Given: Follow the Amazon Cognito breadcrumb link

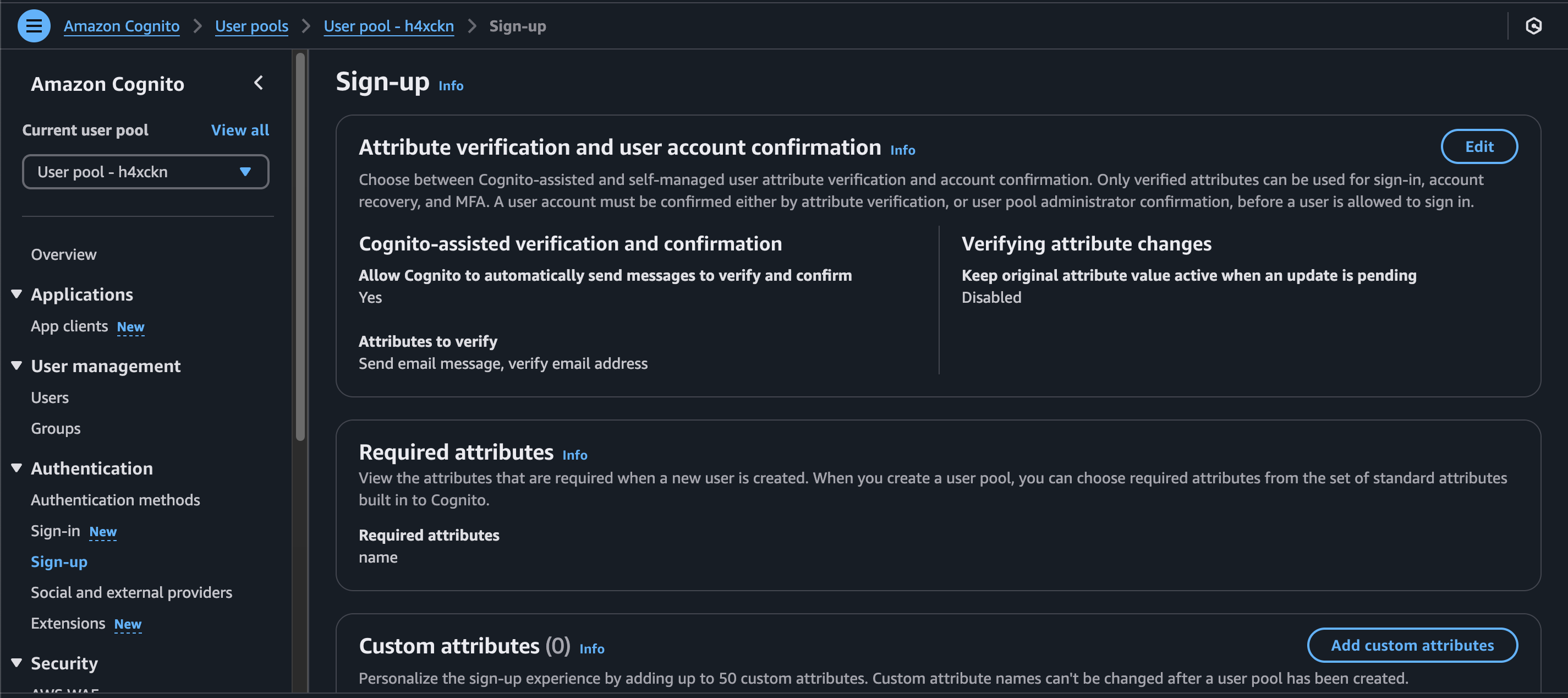Looking at the screenshot, I should (x=121, y=26).
